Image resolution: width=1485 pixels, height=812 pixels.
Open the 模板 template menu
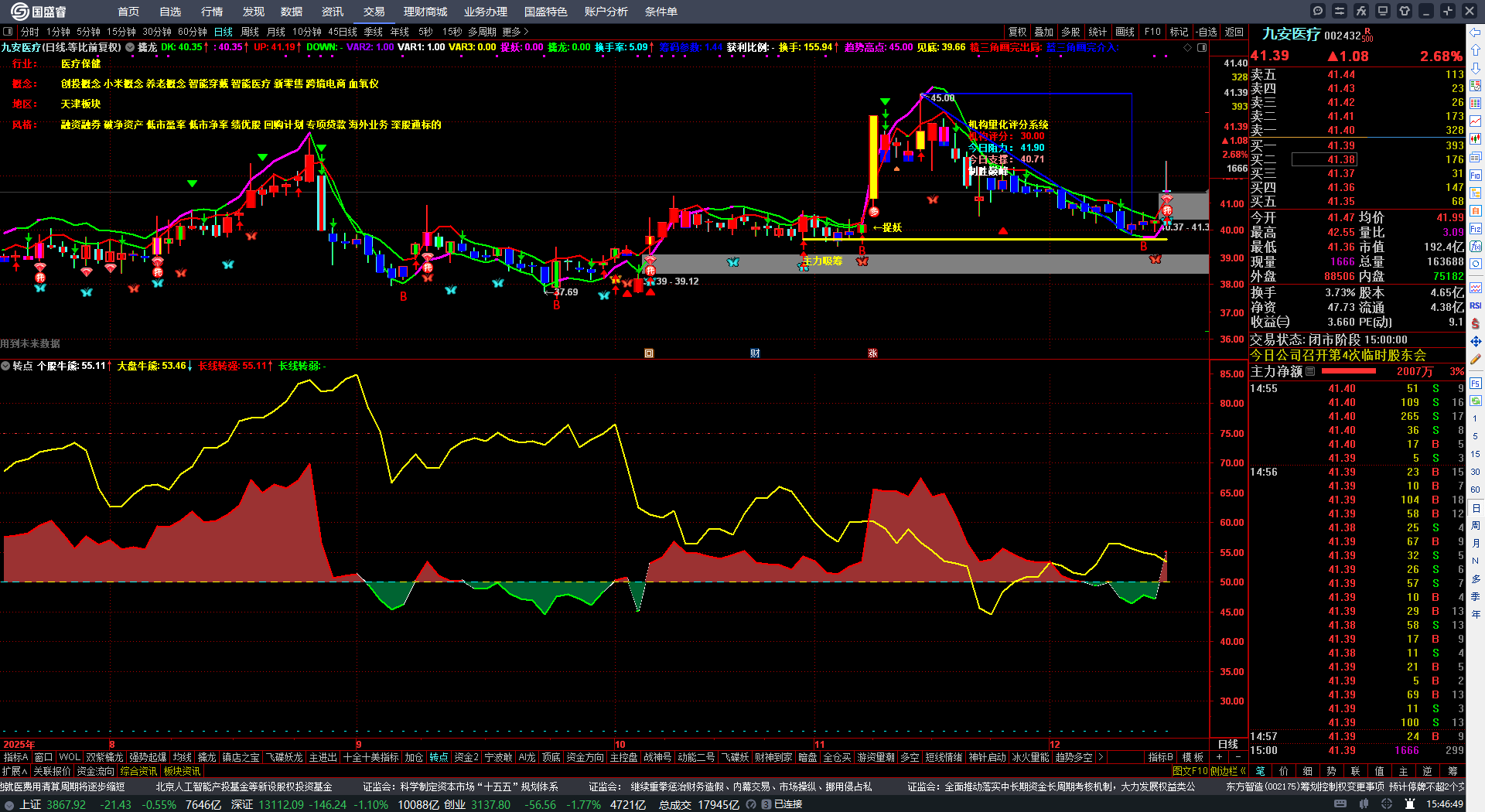tap(1193, 757)
